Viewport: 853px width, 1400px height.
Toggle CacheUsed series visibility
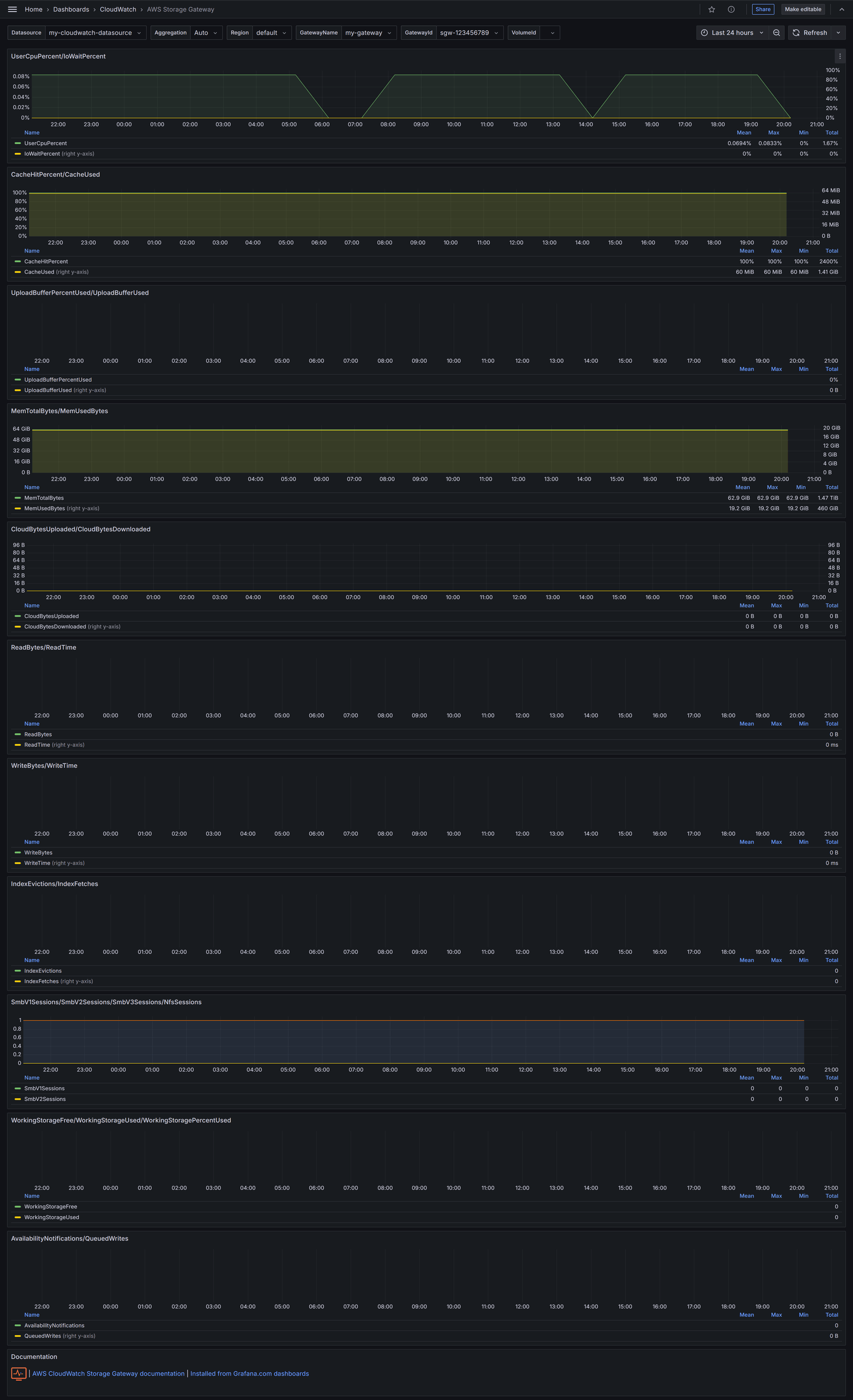[39, 272]
